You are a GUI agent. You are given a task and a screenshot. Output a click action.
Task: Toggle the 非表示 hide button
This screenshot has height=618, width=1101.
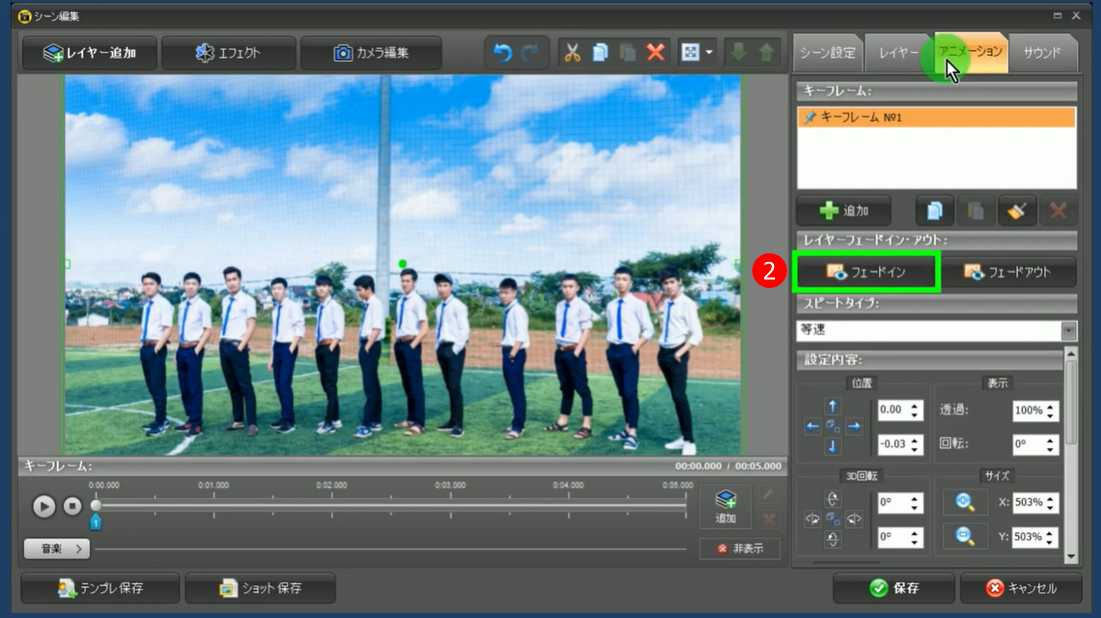click(x=741, y=549)
